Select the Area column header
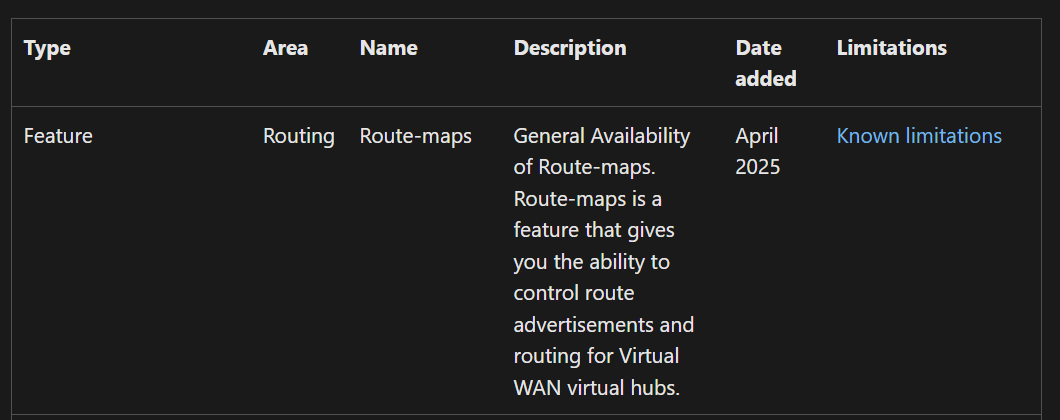Screen dimensions: 1060x420 pos(285,48)
